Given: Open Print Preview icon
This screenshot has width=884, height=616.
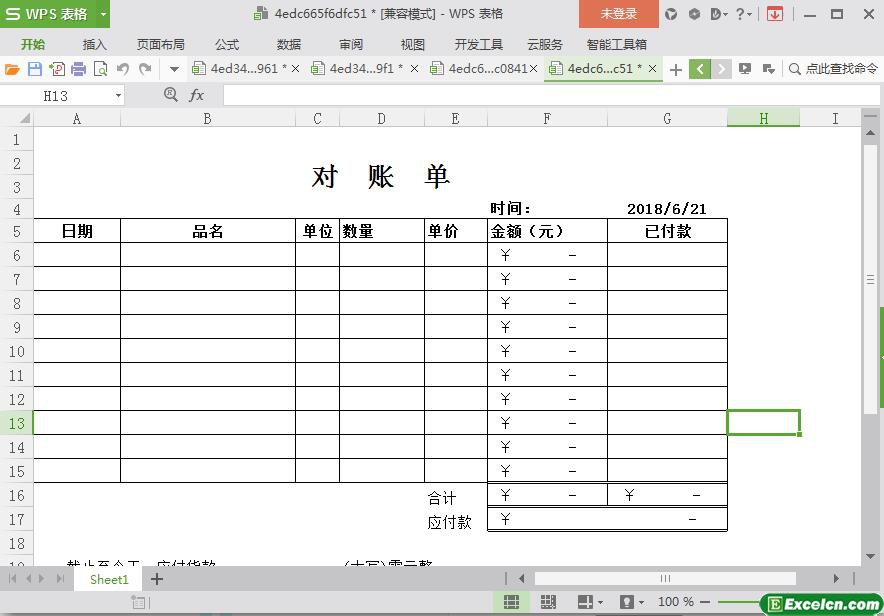Looking at the screenshot, I should tap(100, 69).
